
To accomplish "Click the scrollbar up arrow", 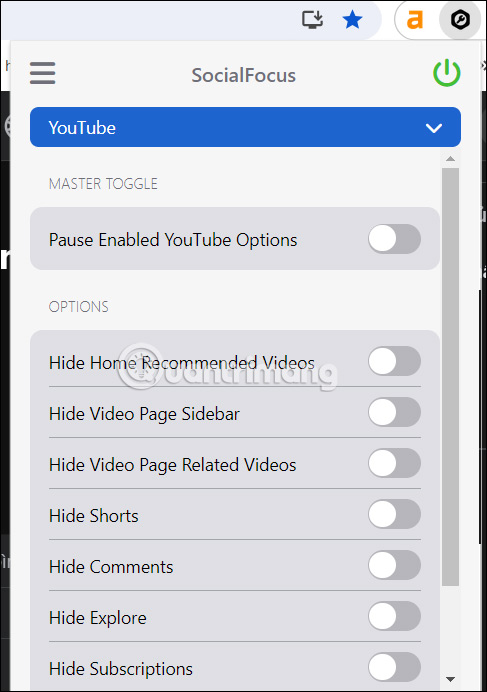I will coord(450,158).
